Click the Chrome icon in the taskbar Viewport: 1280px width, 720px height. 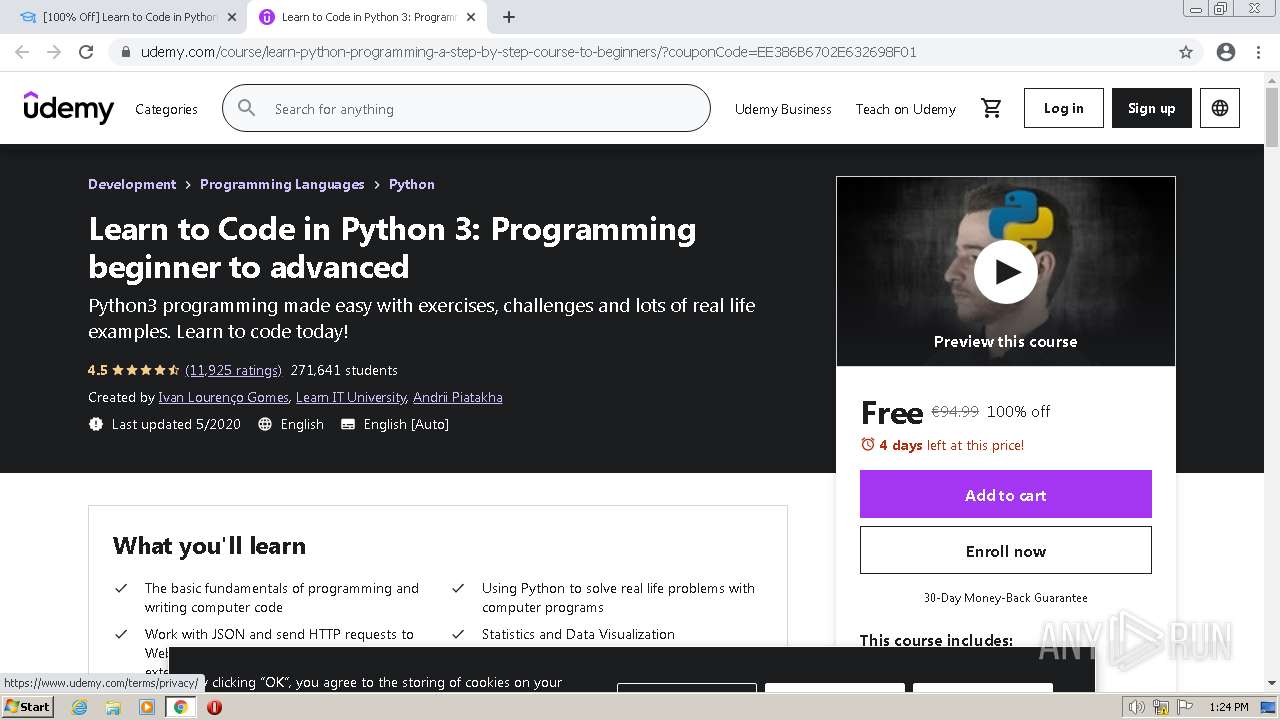(x=180, y=707)
